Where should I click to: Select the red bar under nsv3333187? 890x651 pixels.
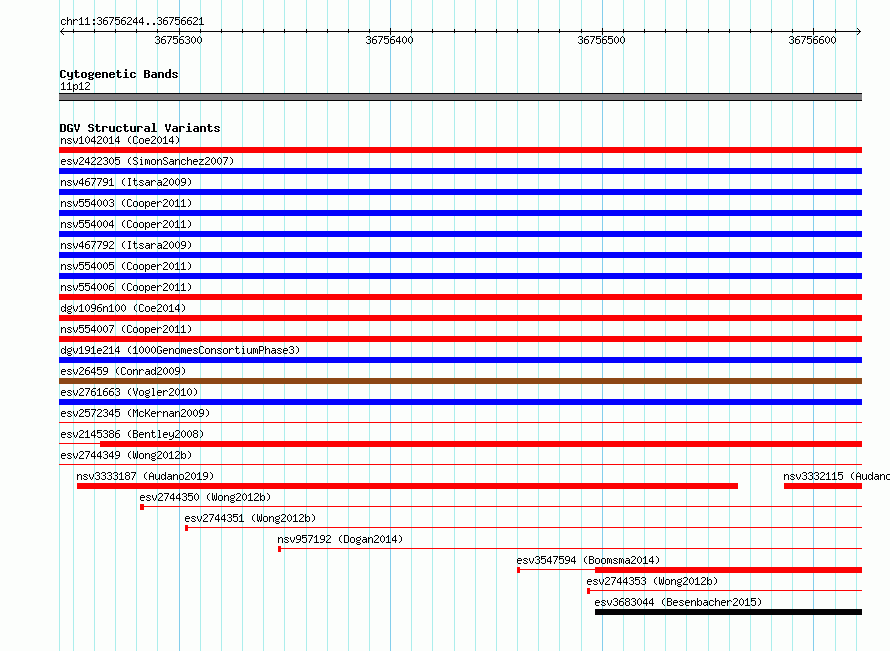pos(407,486)
